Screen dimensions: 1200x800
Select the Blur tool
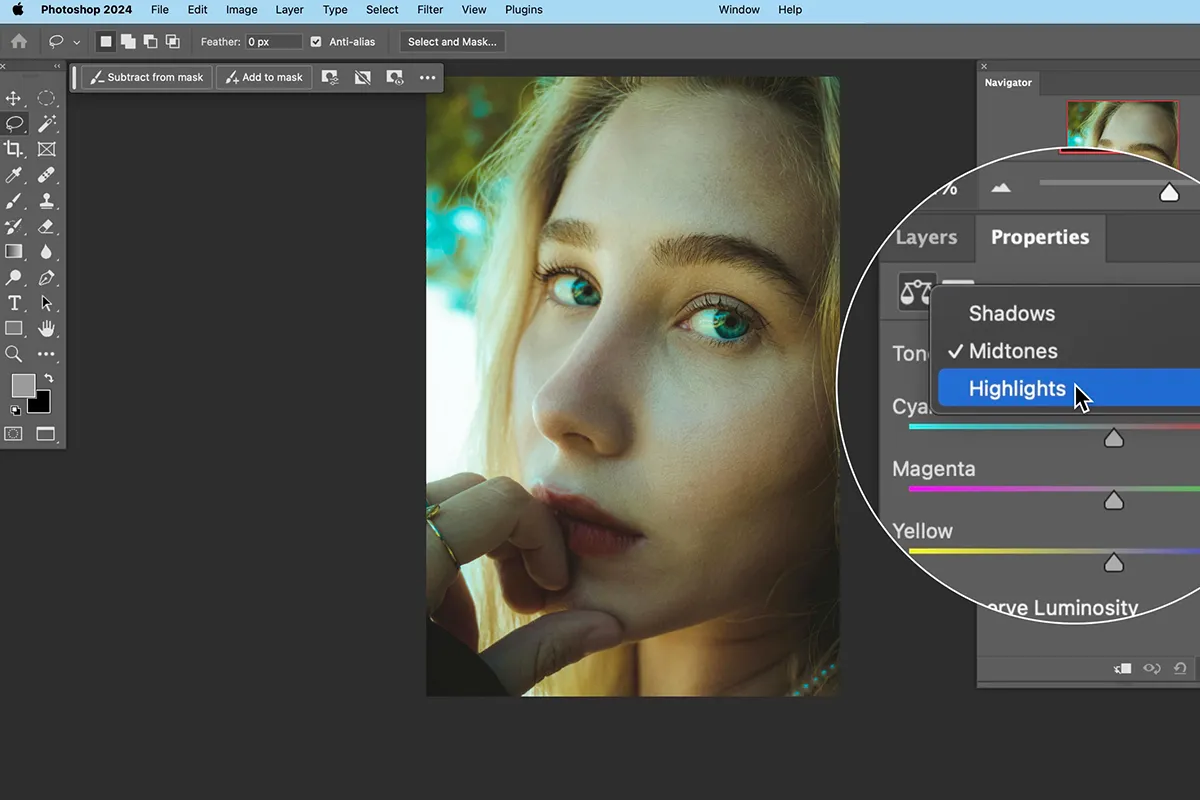(46, 252)
